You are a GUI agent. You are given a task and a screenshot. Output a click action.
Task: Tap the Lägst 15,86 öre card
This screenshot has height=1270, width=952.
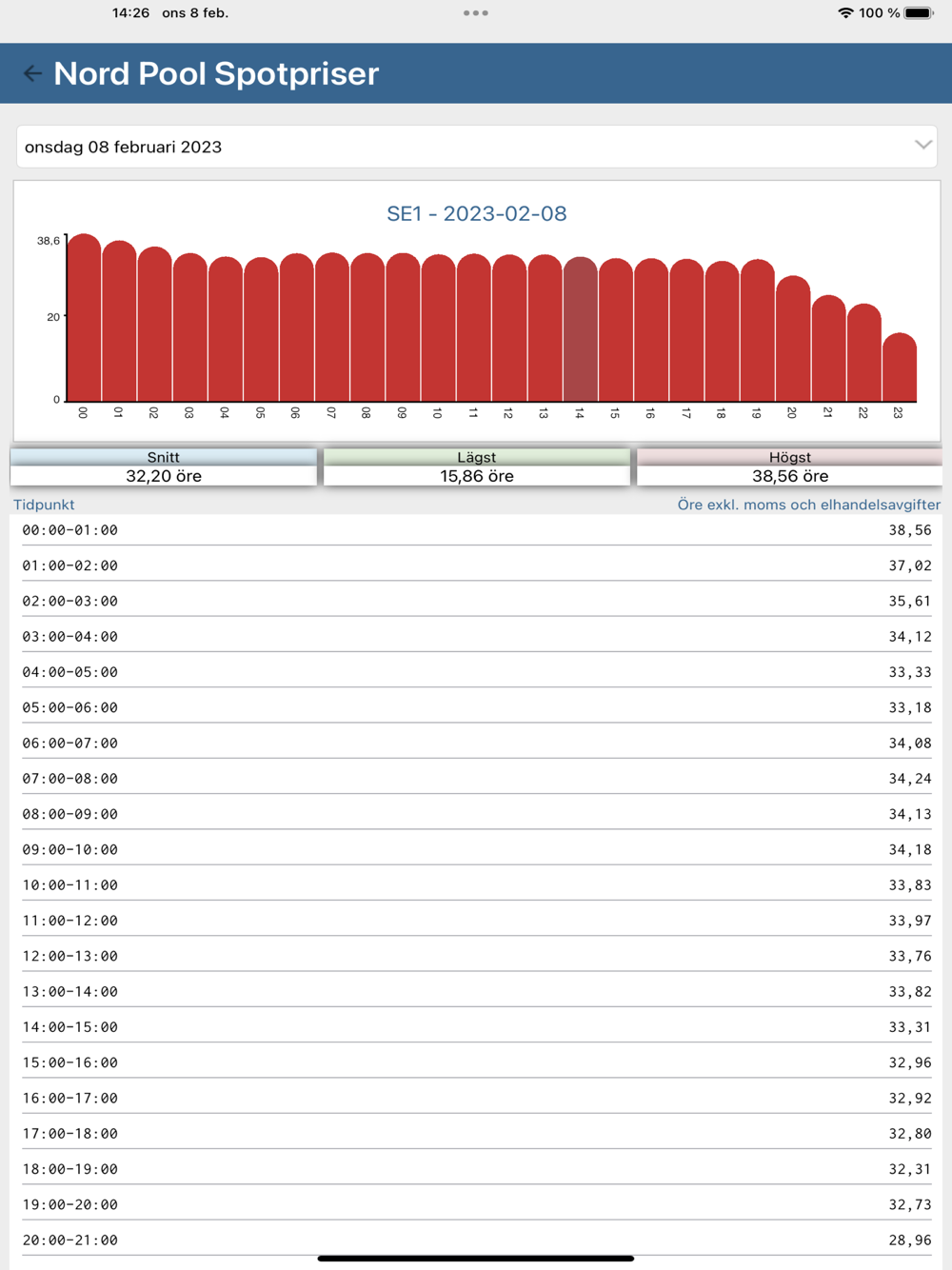point(476,466)
